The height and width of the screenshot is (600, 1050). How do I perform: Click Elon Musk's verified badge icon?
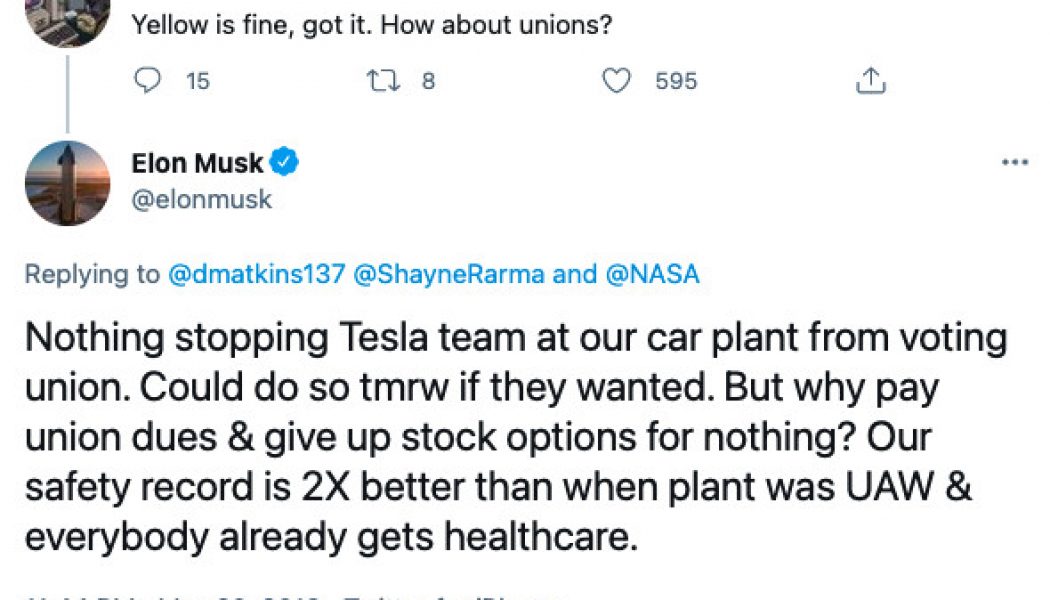pyautogui.click(x=286, y=162)
